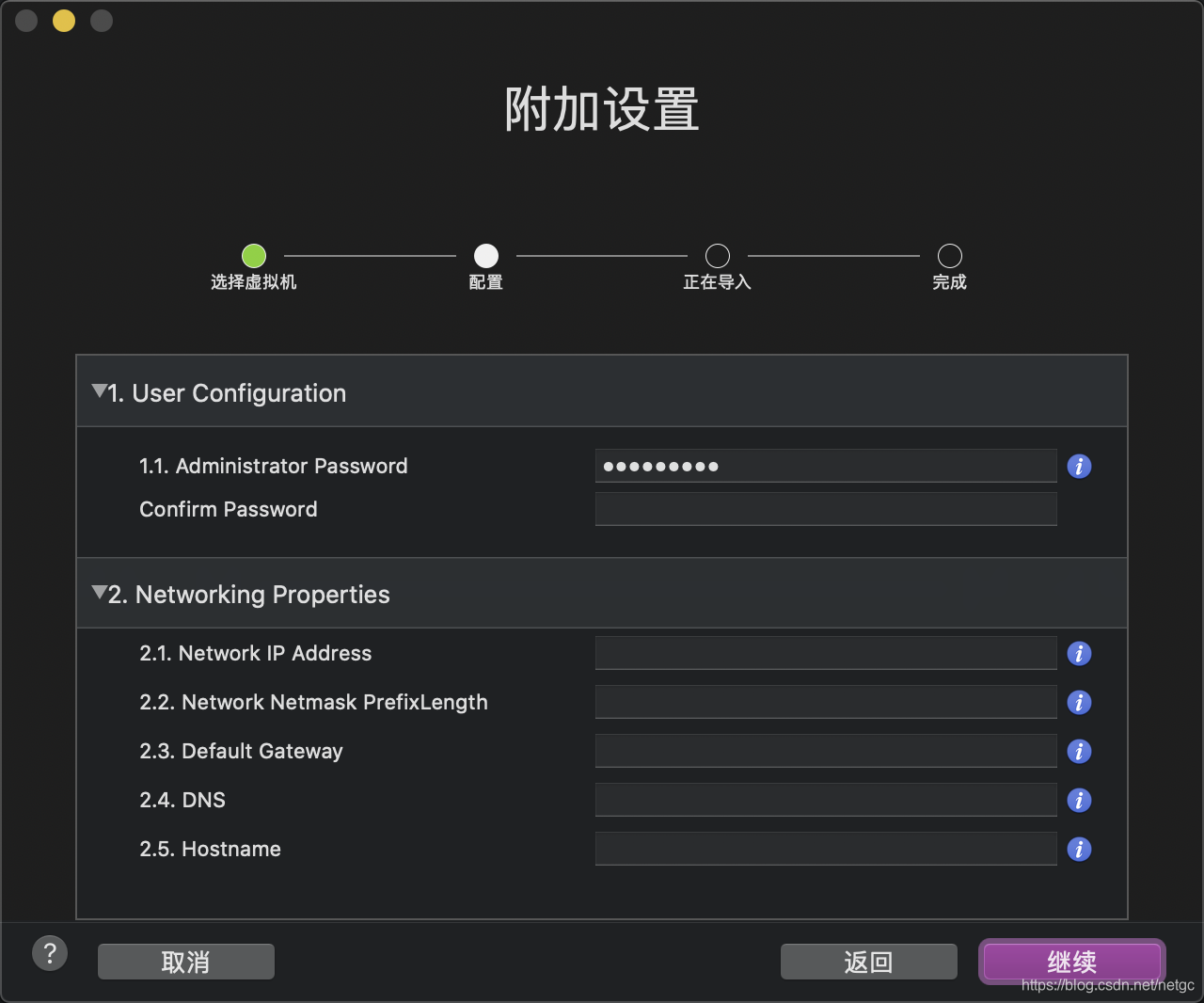Collapse the User Configuration section
Viewport: 1204px width, 1003px height.
99,391
